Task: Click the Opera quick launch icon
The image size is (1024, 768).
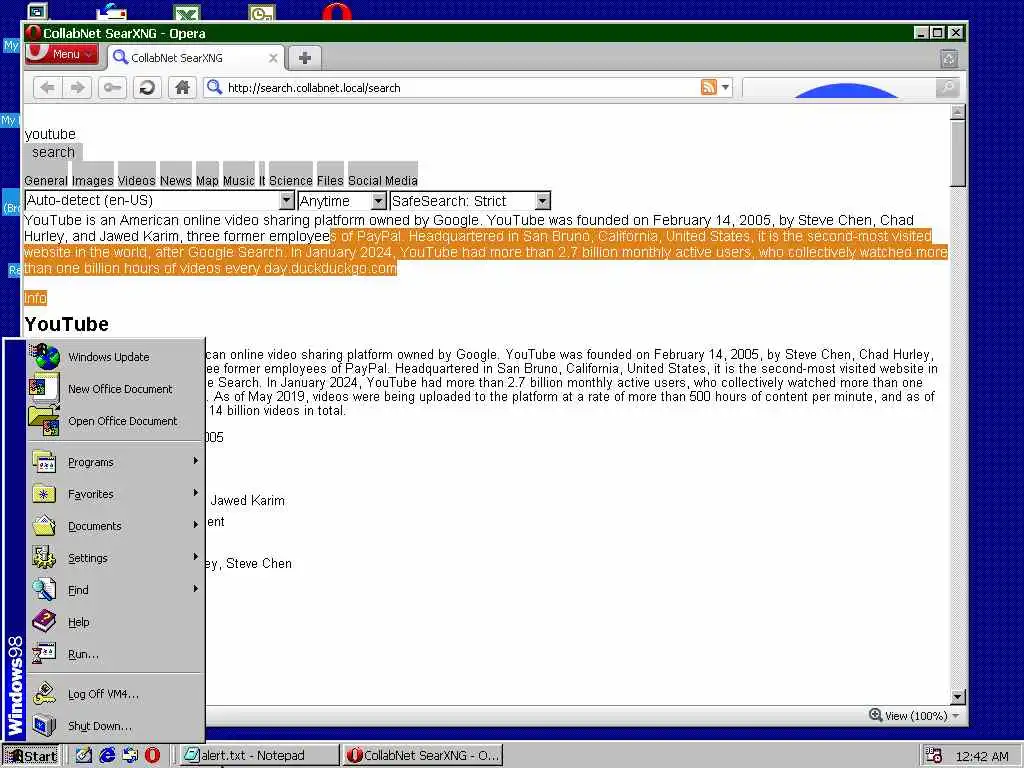Action: [152, 756]
